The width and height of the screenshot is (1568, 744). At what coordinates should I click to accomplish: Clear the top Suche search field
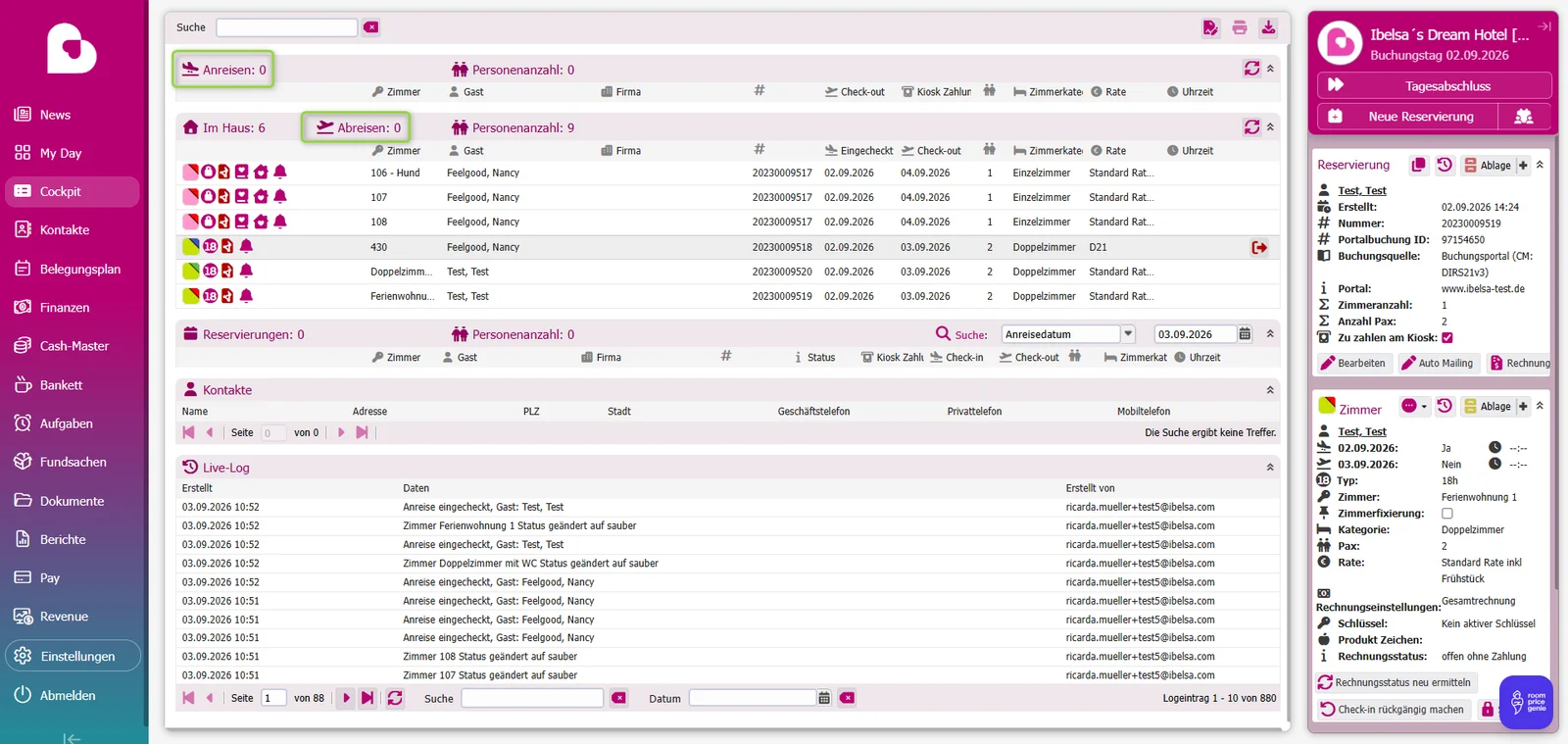pyautogui.click(x=370, y=27)
